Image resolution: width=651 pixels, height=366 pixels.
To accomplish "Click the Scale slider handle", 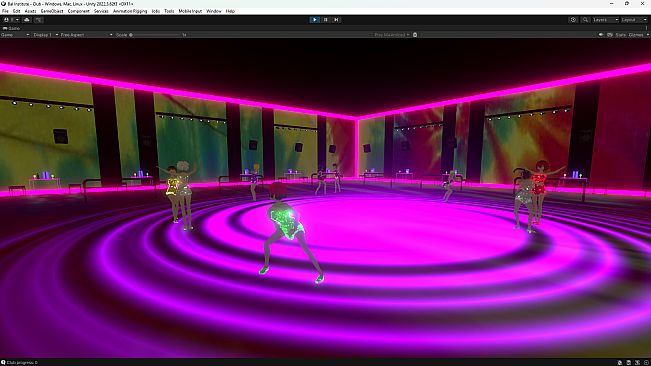I will pos(131,35).
